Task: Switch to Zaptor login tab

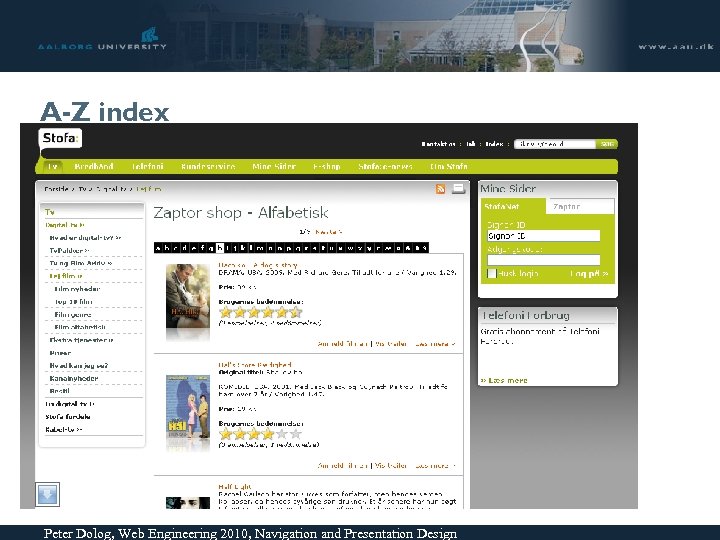Action: pyautogui.click(x=580, y=207)
